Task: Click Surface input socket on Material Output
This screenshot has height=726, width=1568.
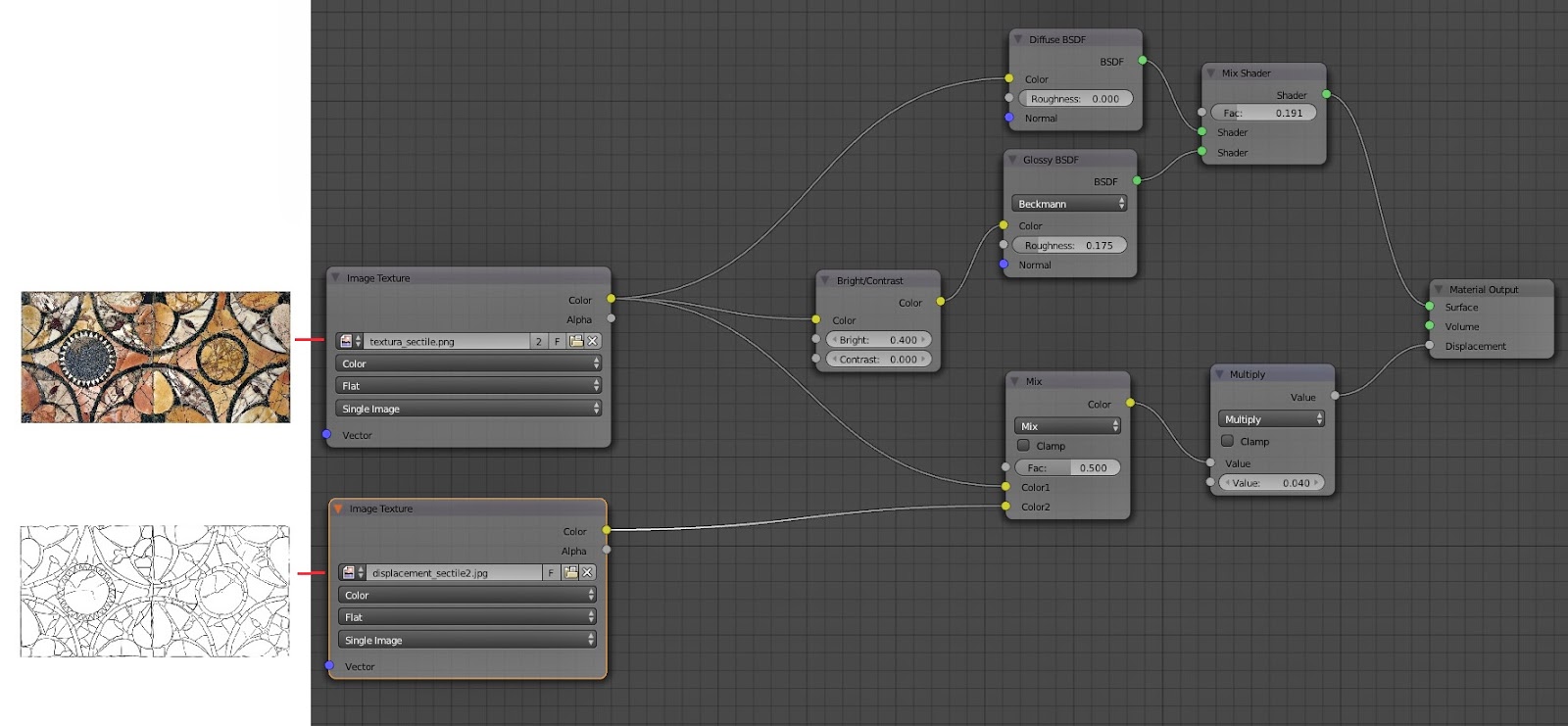Action: pos(1430,307)
